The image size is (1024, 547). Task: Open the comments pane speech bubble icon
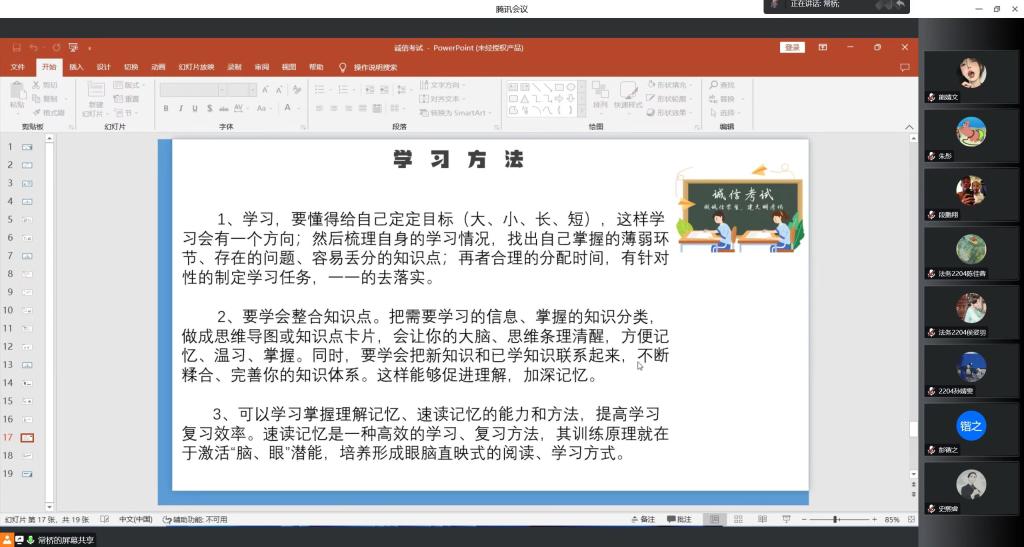pyautogui.click(x=904, y=67)
